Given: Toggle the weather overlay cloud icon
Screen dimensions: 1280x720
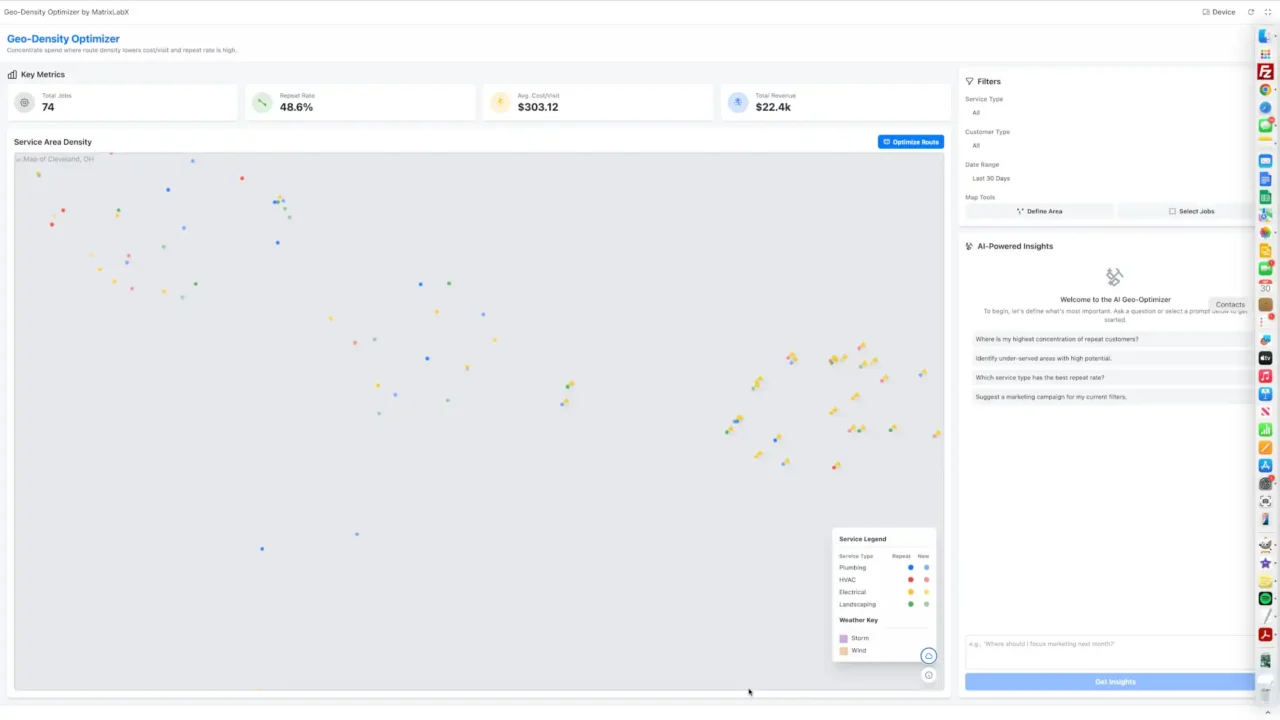Looking at the screenshot, I should click(928, 656).
